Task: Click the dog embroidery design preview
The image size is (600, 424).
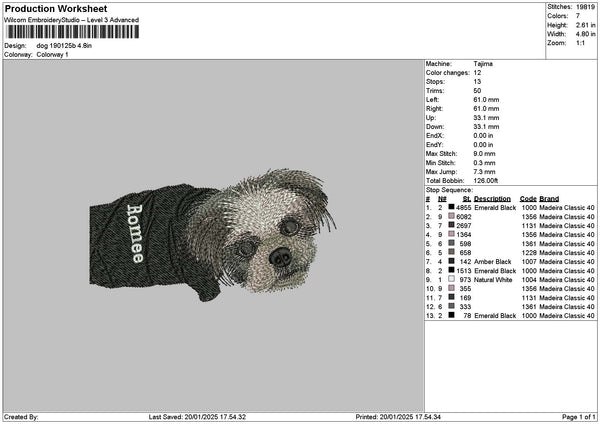Action: (213, 235)
